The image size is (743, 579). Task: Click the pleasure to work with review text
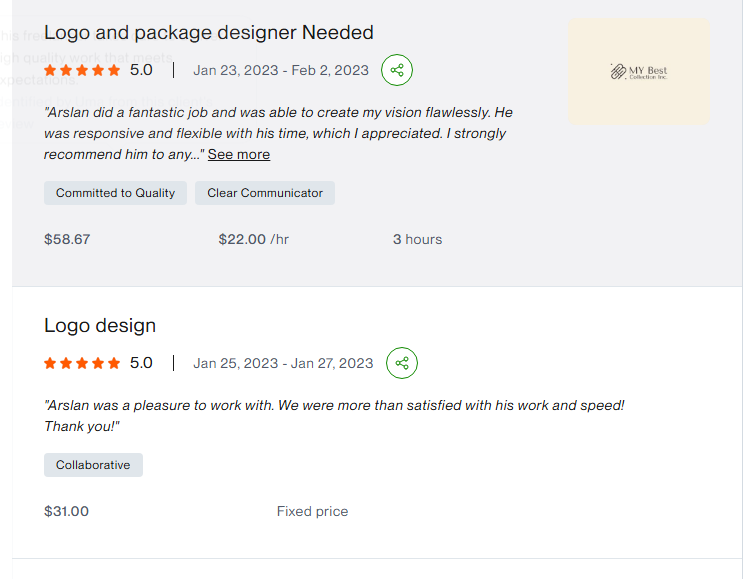334,416
